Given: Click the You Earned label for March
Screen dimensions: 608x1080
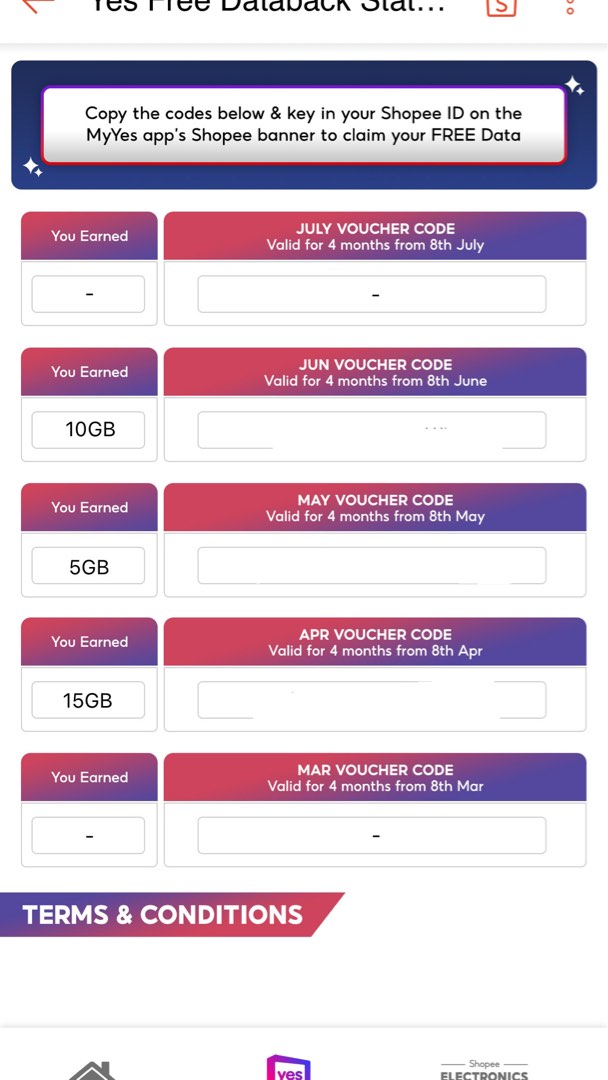Looking at the screenshot, I should tap(88, 777).
